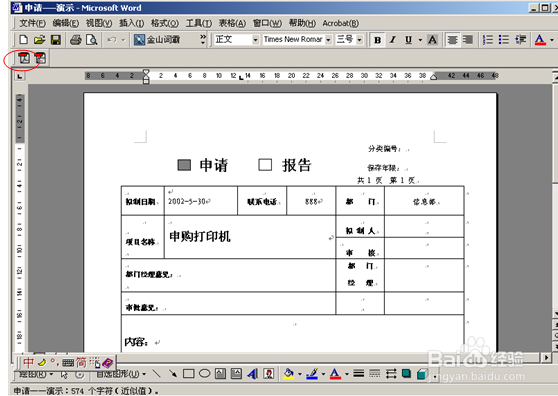Apply the line color brush
The height and width of the screenshot is (396, 558).
click(x=312, y=374)
